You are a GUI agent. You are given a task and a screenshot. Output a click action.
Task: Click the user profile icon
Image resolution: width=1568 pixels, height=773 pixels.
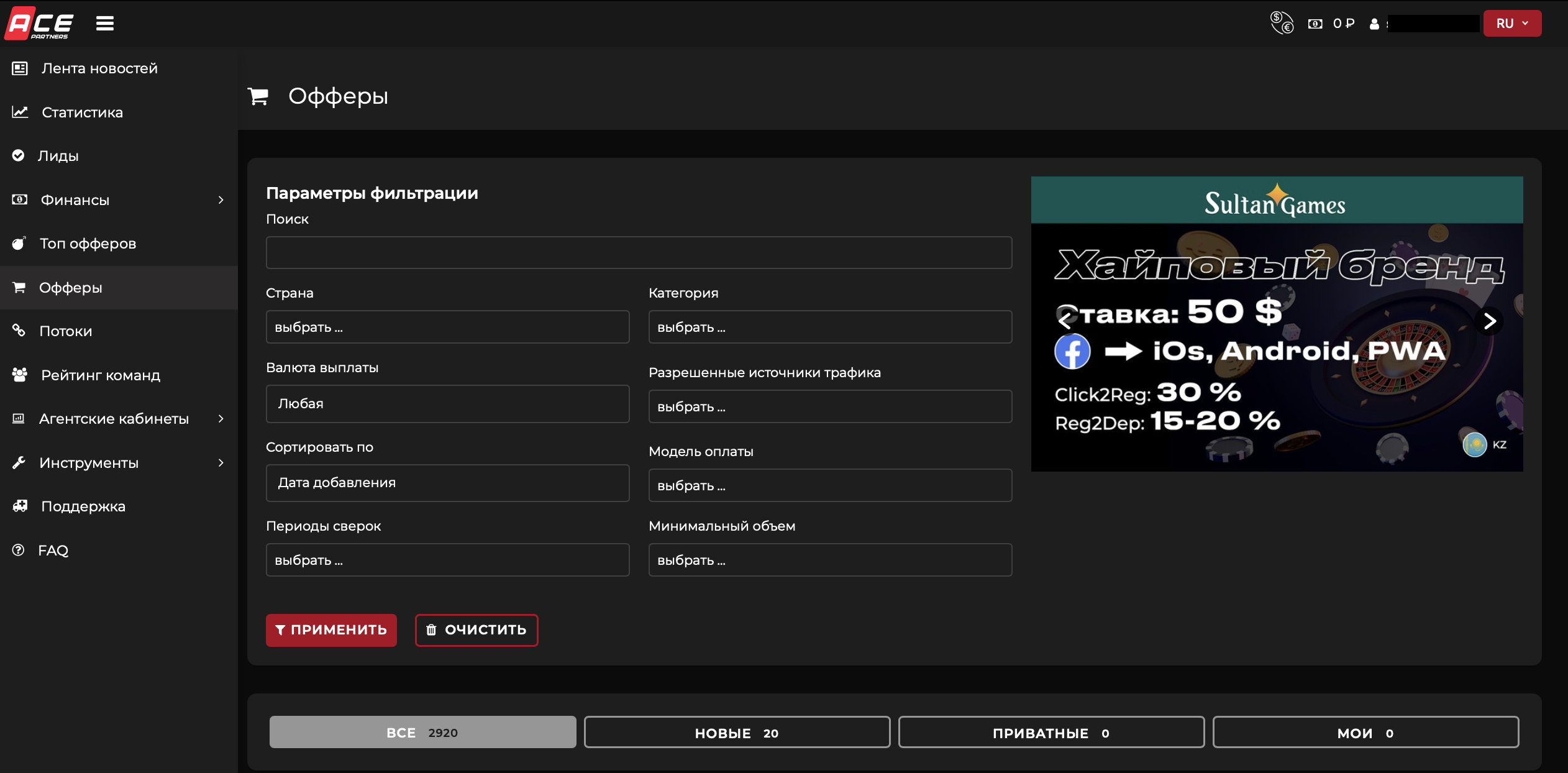[x=1374, y=24]
